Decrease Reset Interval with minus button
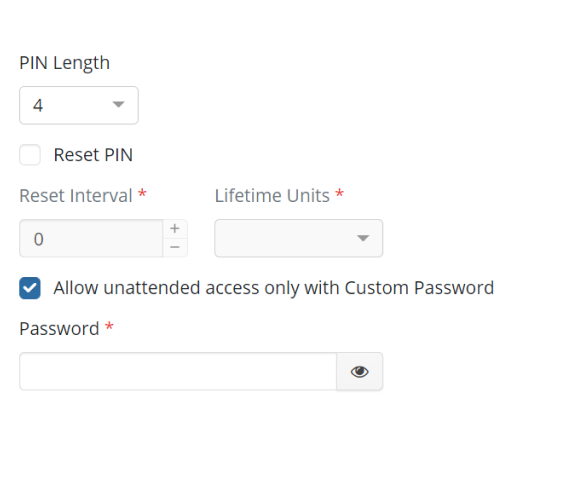The height and width of the screenshot is (480, 561). click(175, 248)
